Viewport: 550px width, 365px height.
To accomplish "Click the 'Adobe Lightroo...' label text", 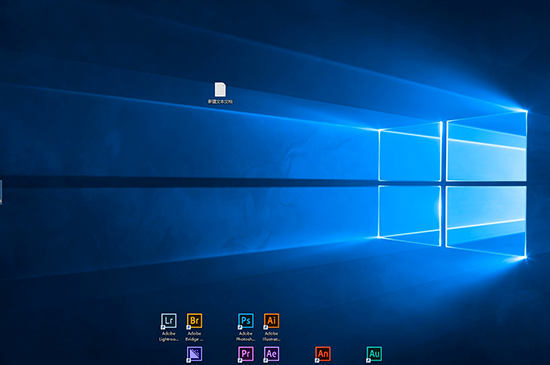I will (169, 336).
